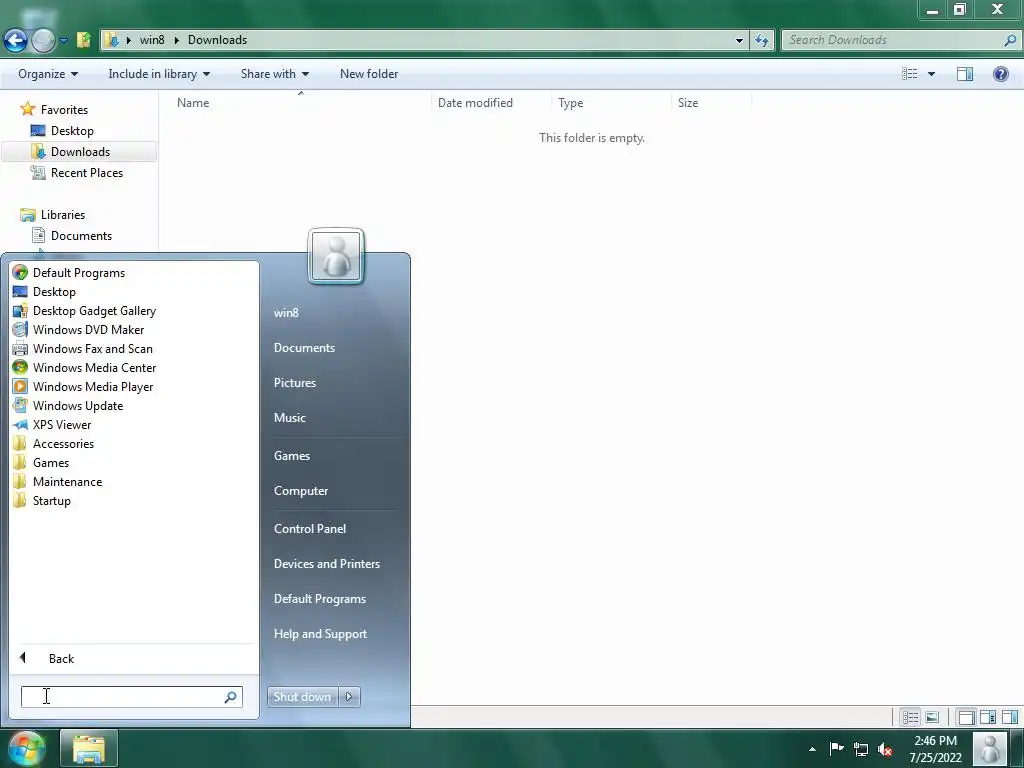1024x768 pixels.
Task: Expand the Games program folder
Action: [51, 462]
